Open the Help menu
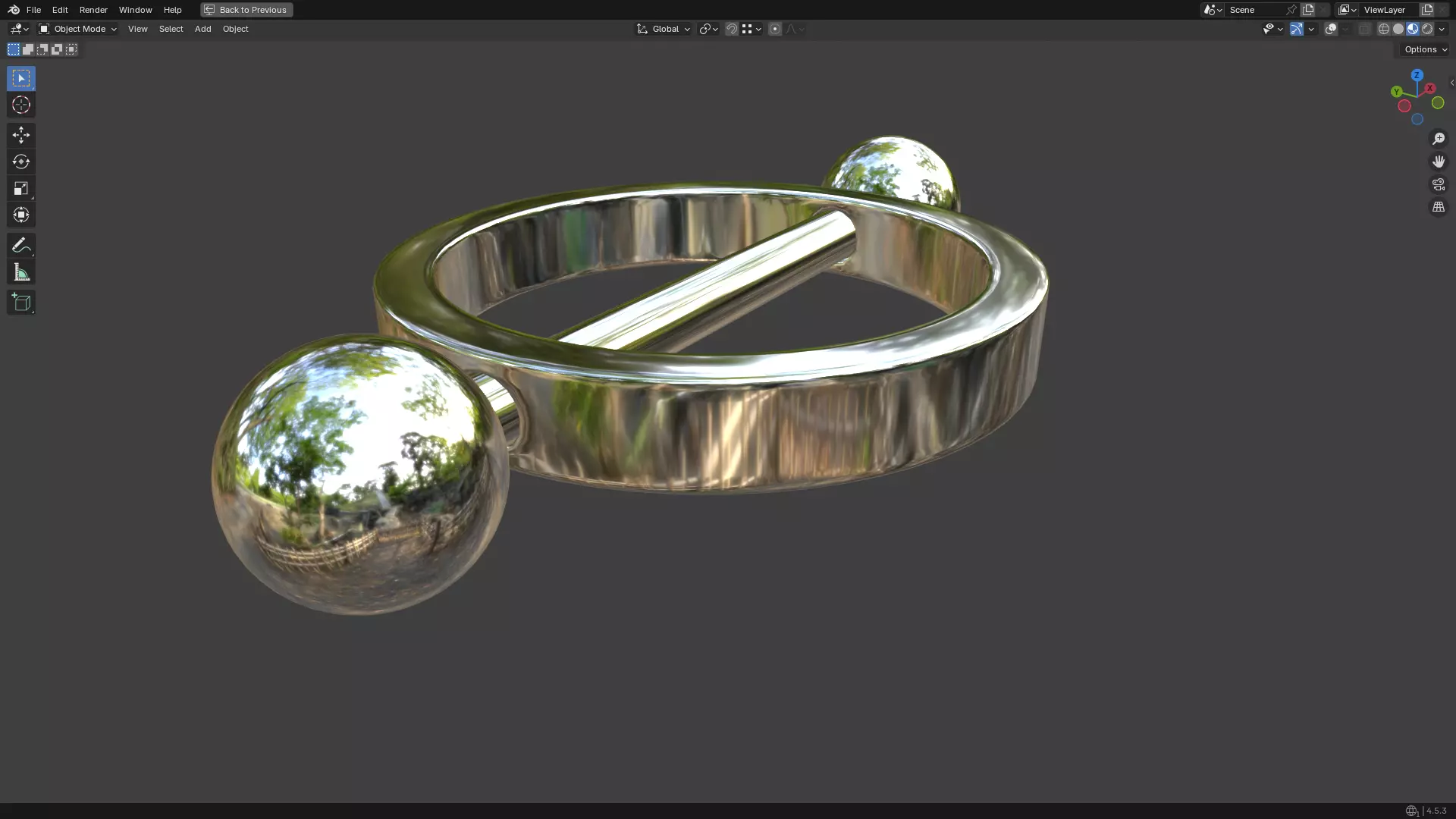 173,10
